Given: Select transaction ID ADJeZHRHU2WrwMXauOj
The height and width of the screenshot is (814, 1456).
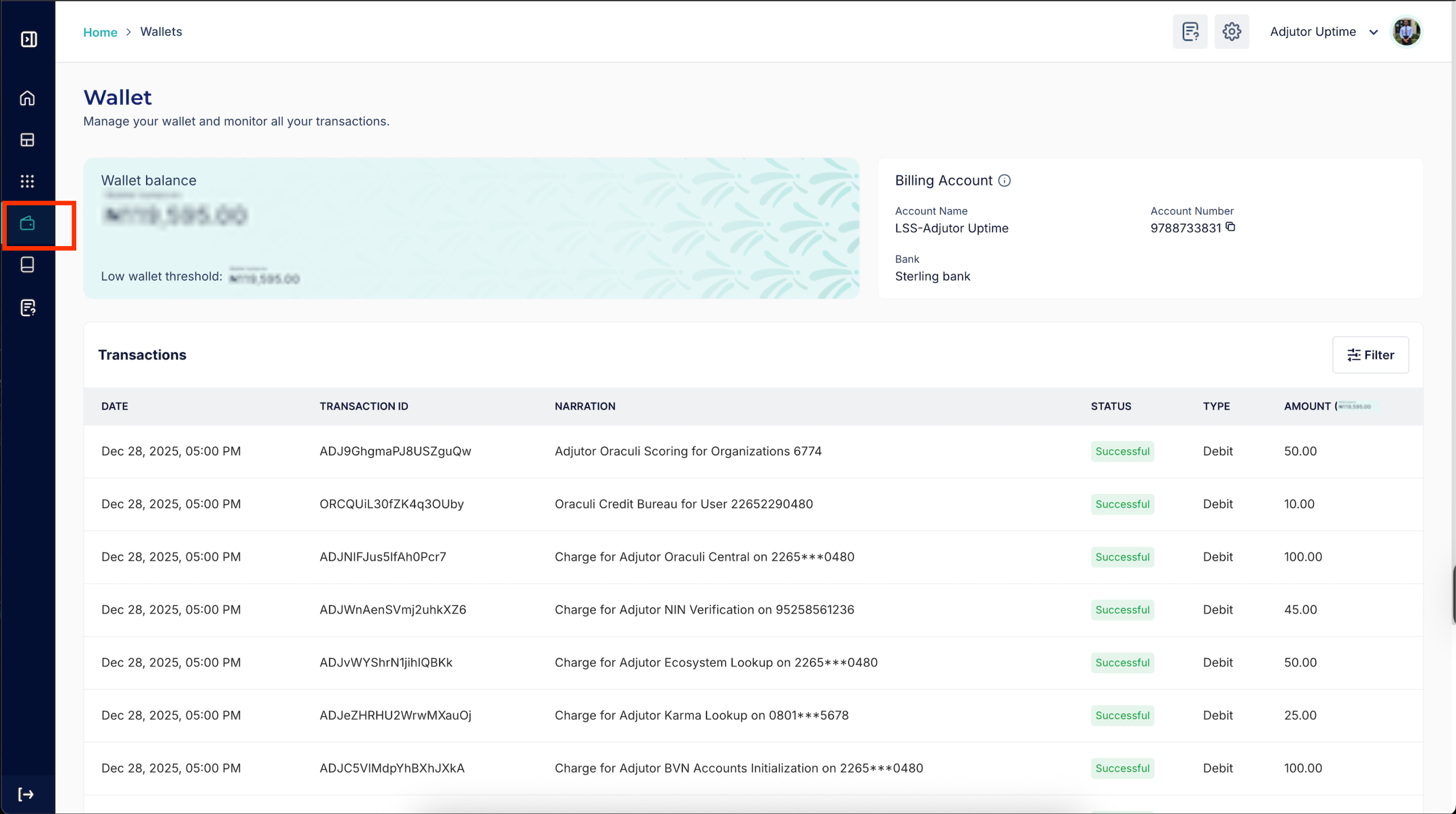Looking at the screenshot, I should tap(395, 715).
